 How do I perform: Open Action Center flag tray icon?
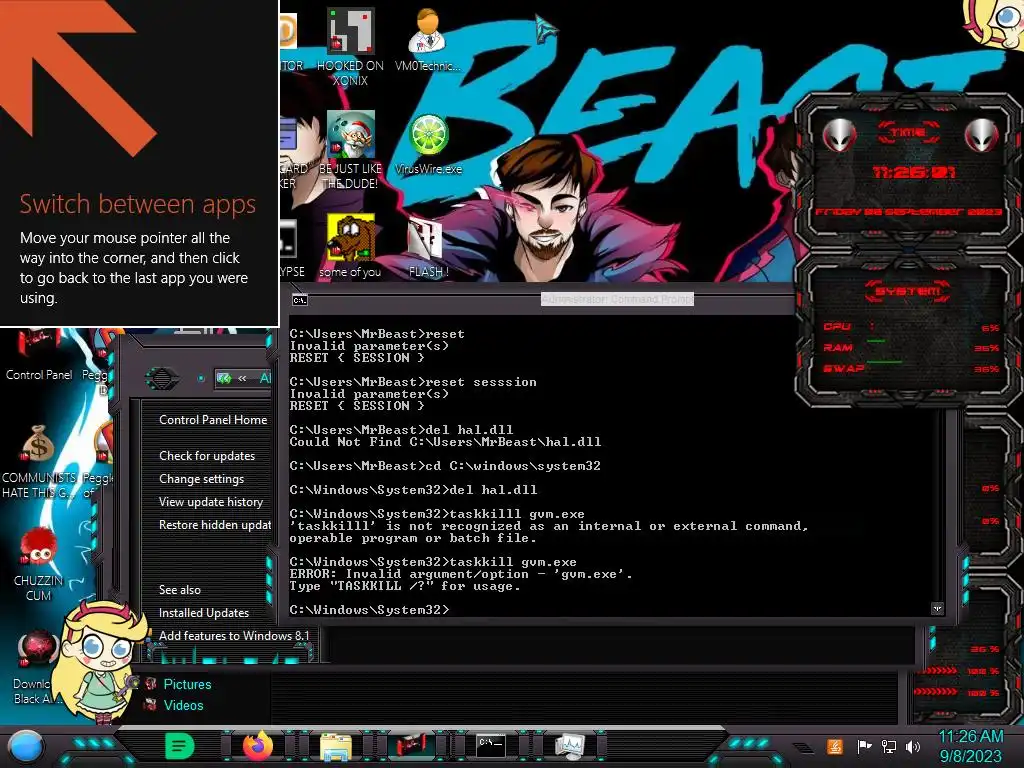pyautogui.click(x=864, y=746)
